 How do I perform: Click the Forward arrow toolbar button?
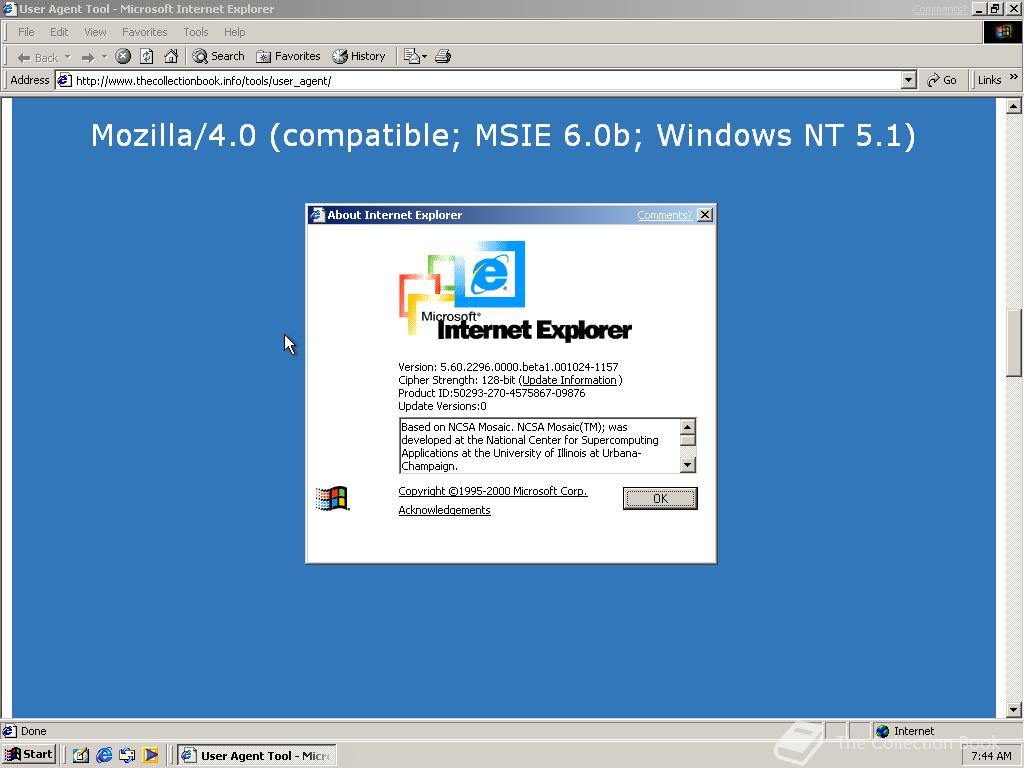point(88,57)
